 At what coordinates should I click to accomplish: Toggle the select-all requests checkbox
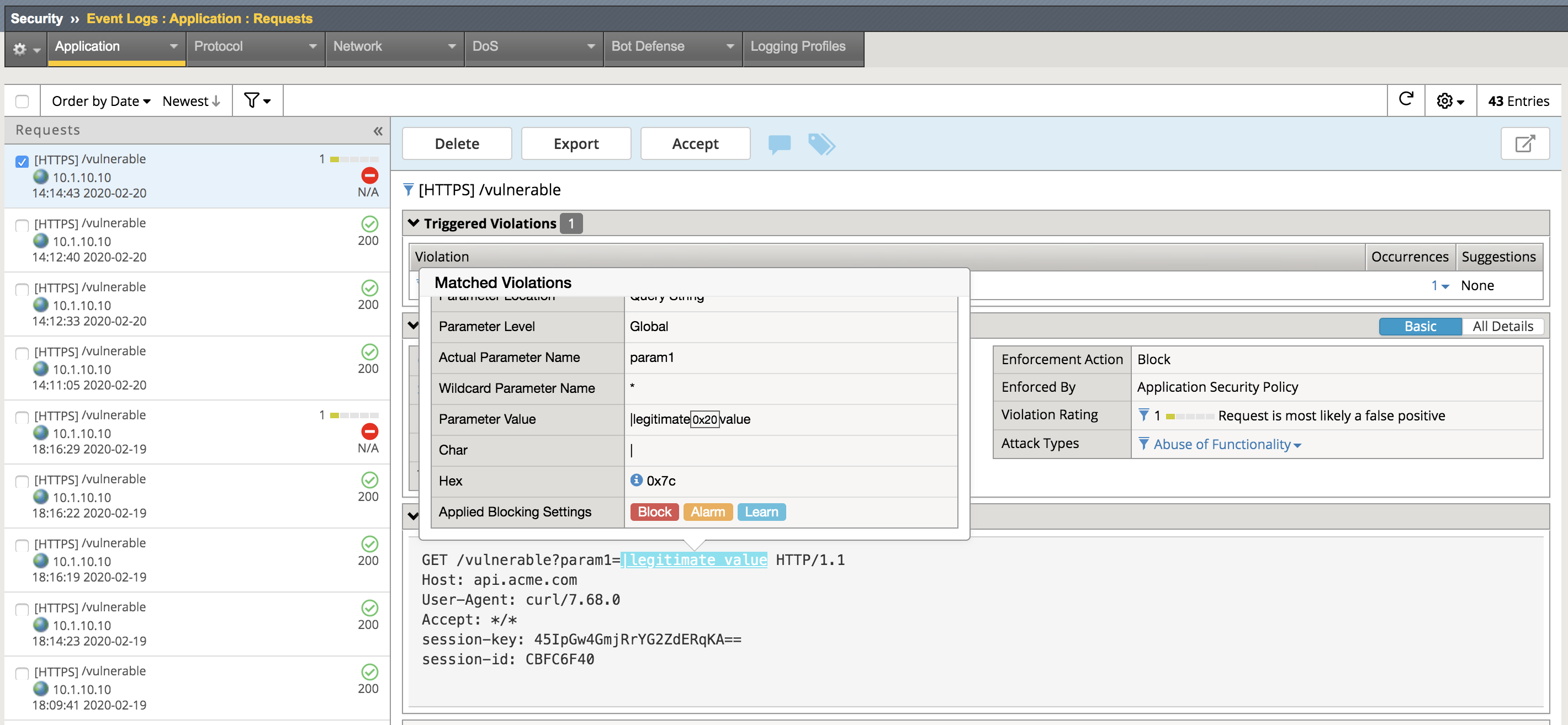pos(22,101)
